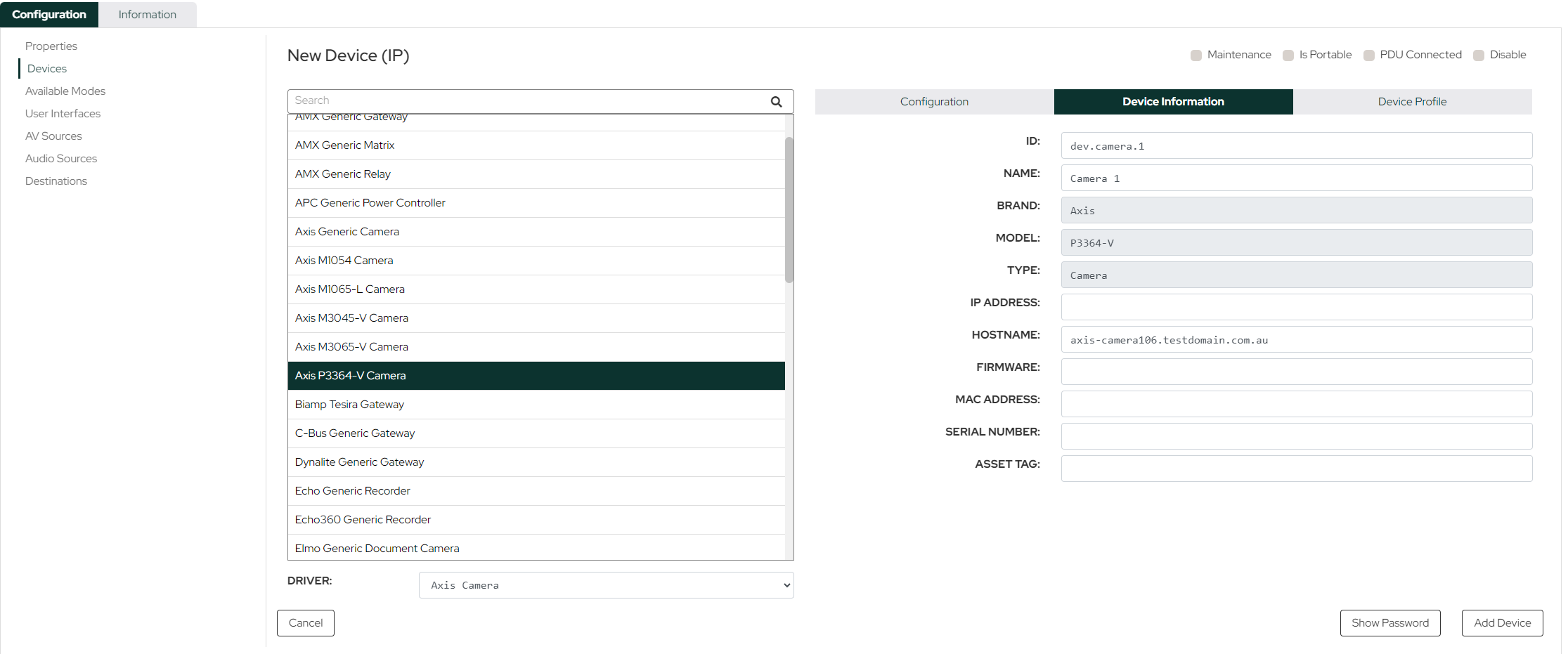Select Echo Generic Recorder
The height and width of the screenshot is (654, 1568).
tap(536, 491)
